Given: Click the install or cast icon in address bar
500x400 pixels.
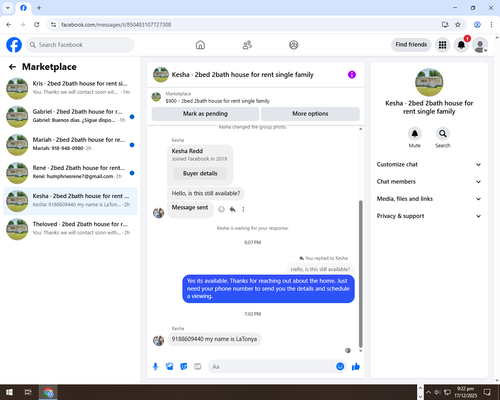Looking at the screenshot, I should coord(445,25).
